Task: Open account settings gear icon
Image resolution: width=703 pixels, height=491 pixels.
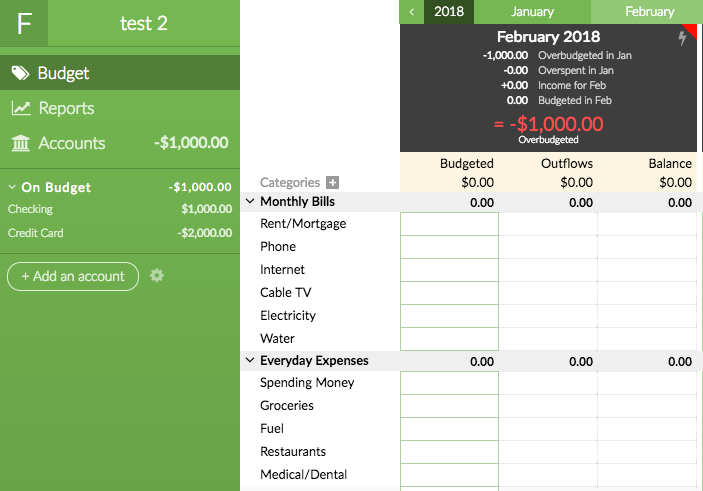Action: pos(156,275)
